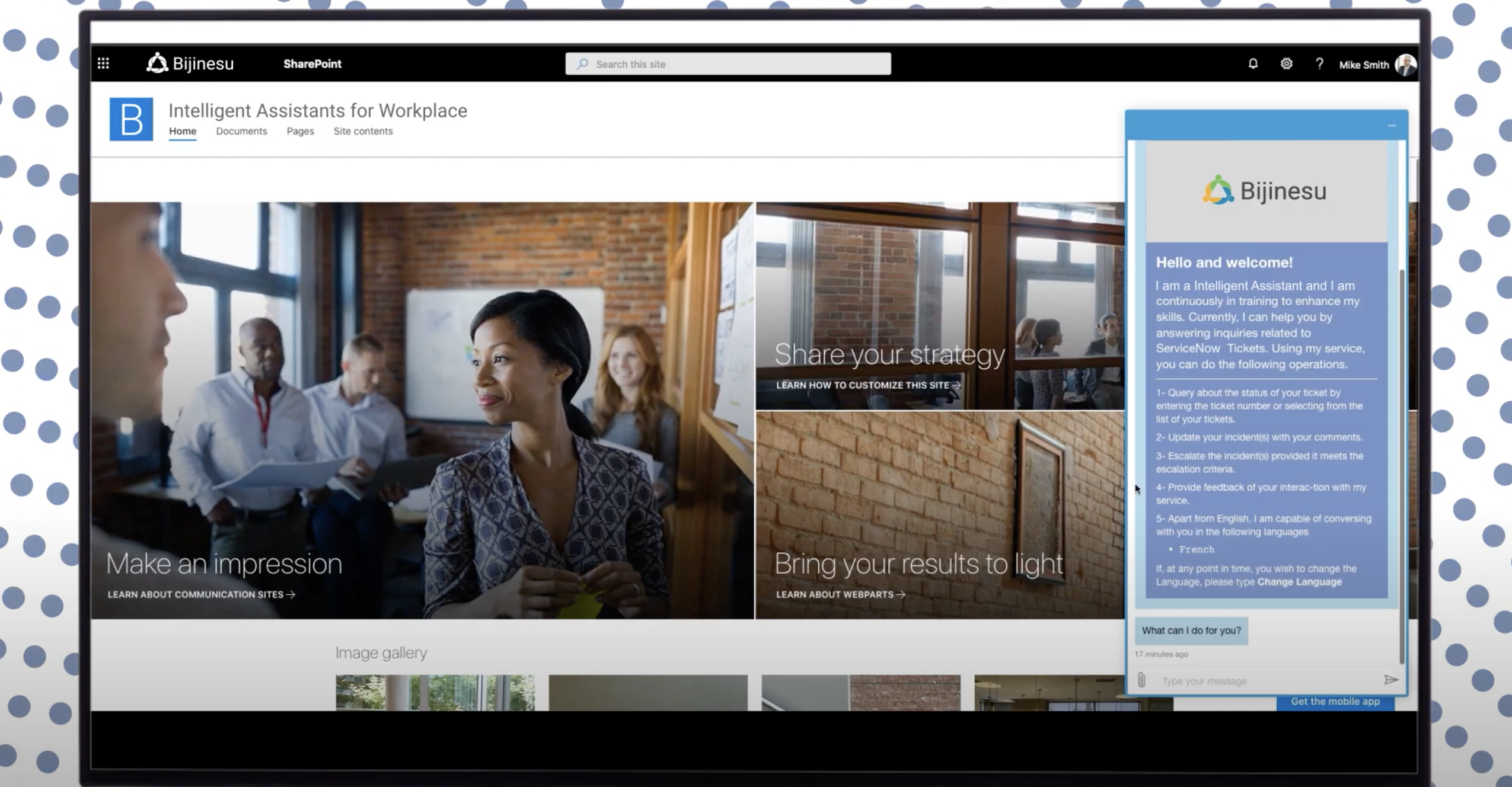Screen dimensions: 1512x787
Task: Open the notifications bell icon
Action: coord(1252,63)
